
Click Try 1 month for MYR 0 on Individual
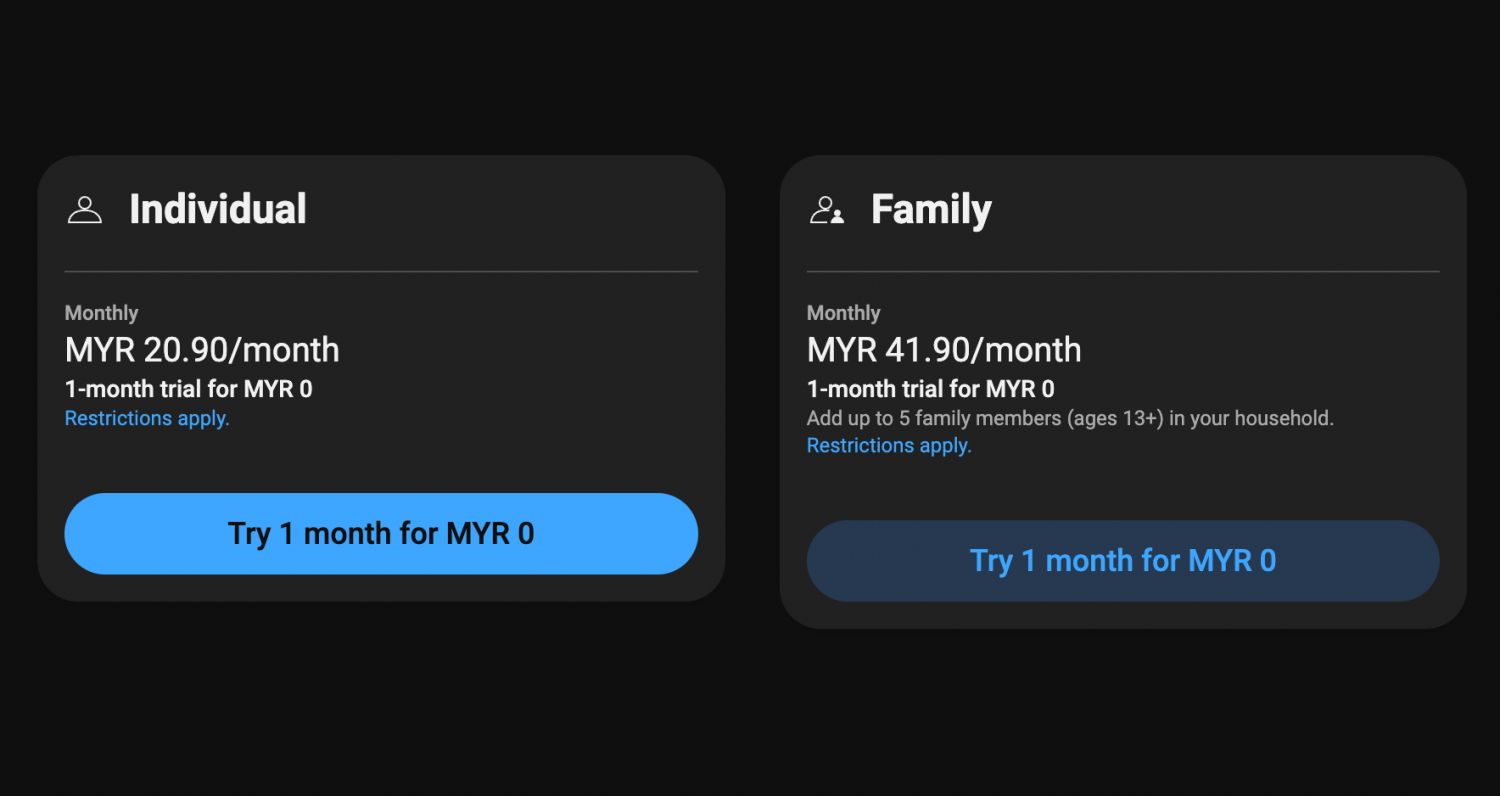[x=381, y=533]
